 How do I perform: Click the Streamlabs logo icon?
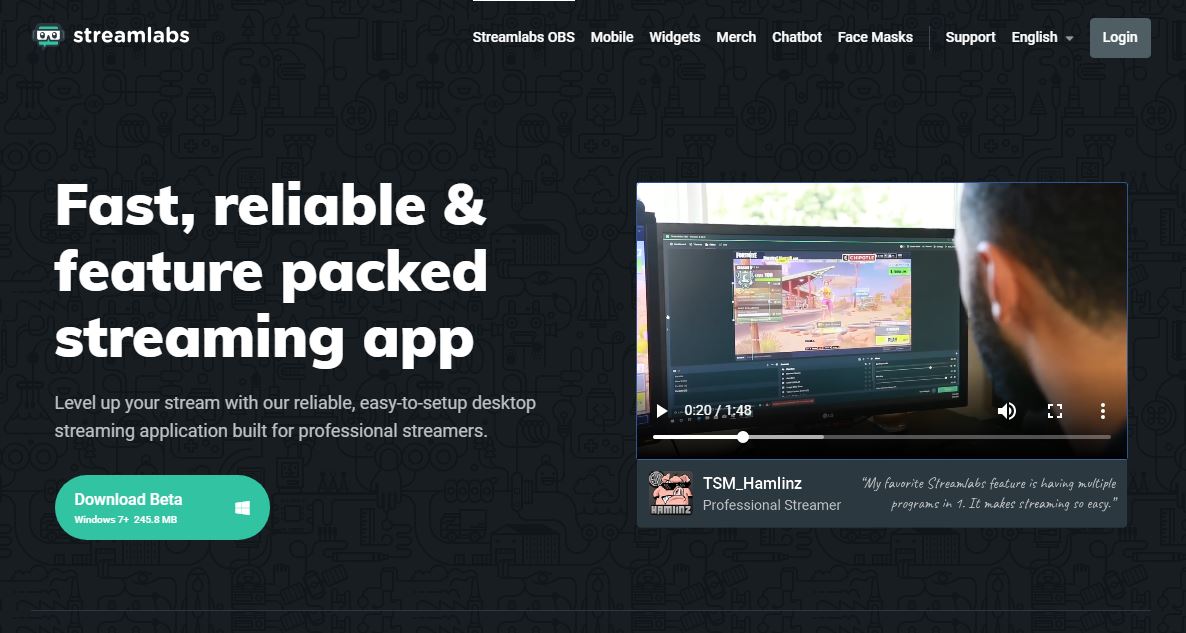(x=48, y=36)
